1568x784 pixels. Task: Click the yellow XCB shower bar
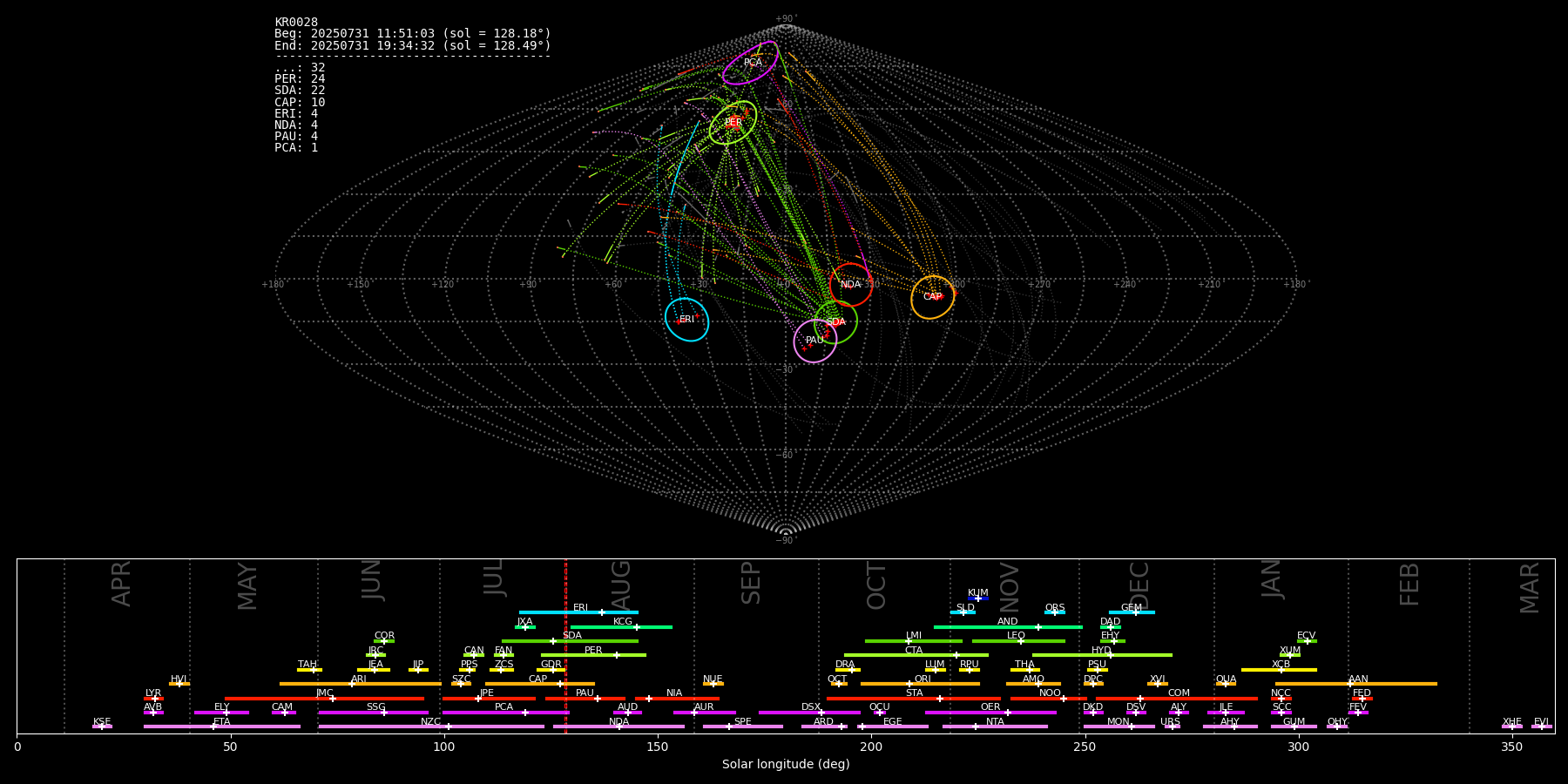pyautogui.click(x=1279, y=670)
